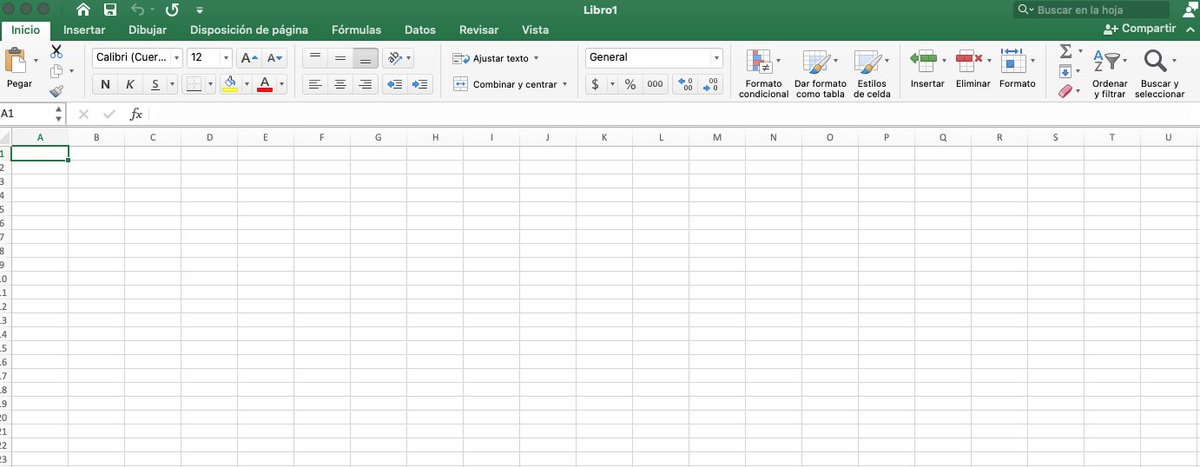1200x467 pixels.
Task: Open Dar formato como tabla gallery
Action: (x=820, y=73)
